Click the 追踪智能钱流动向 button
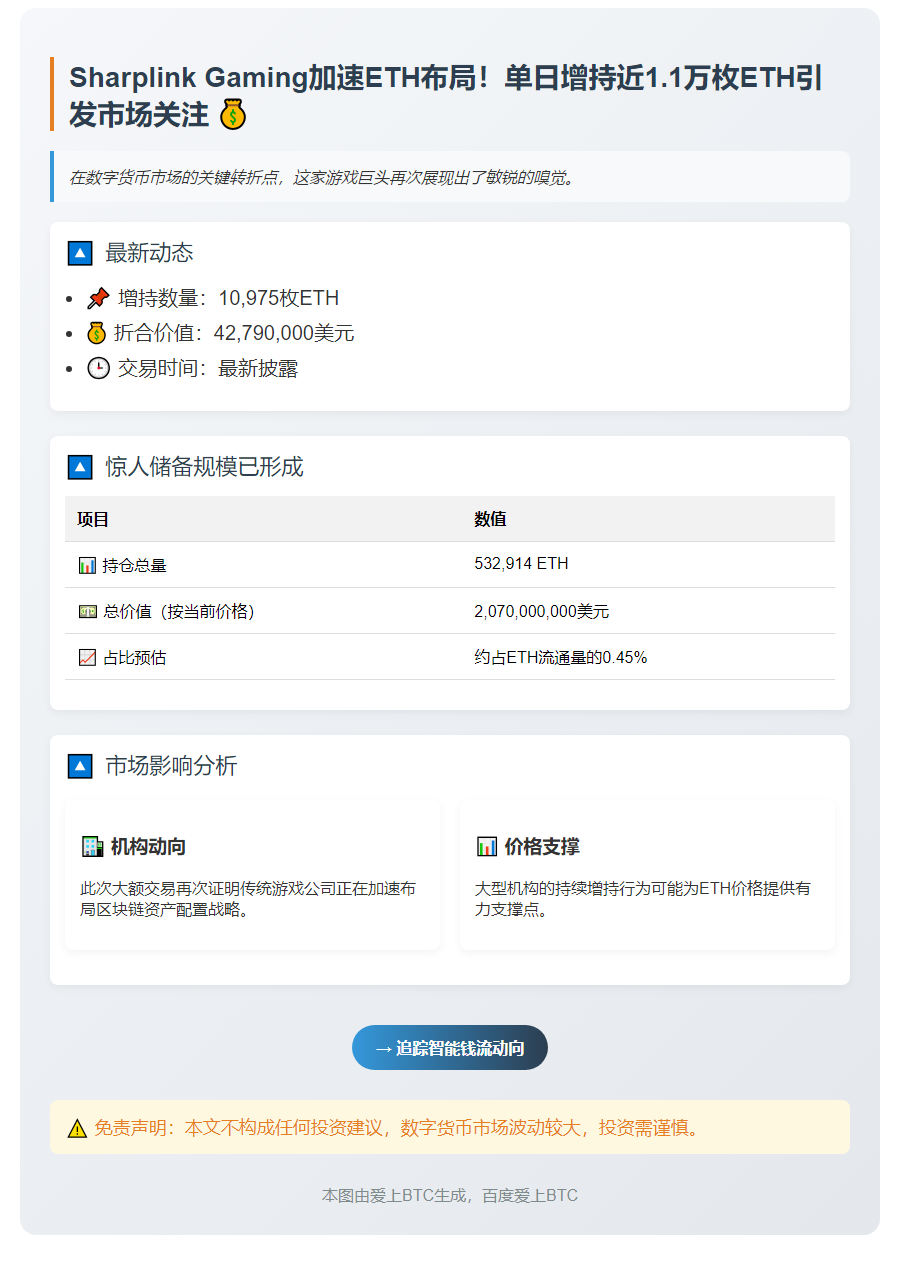900x1267 pixels. click(x=450, y=1047)
